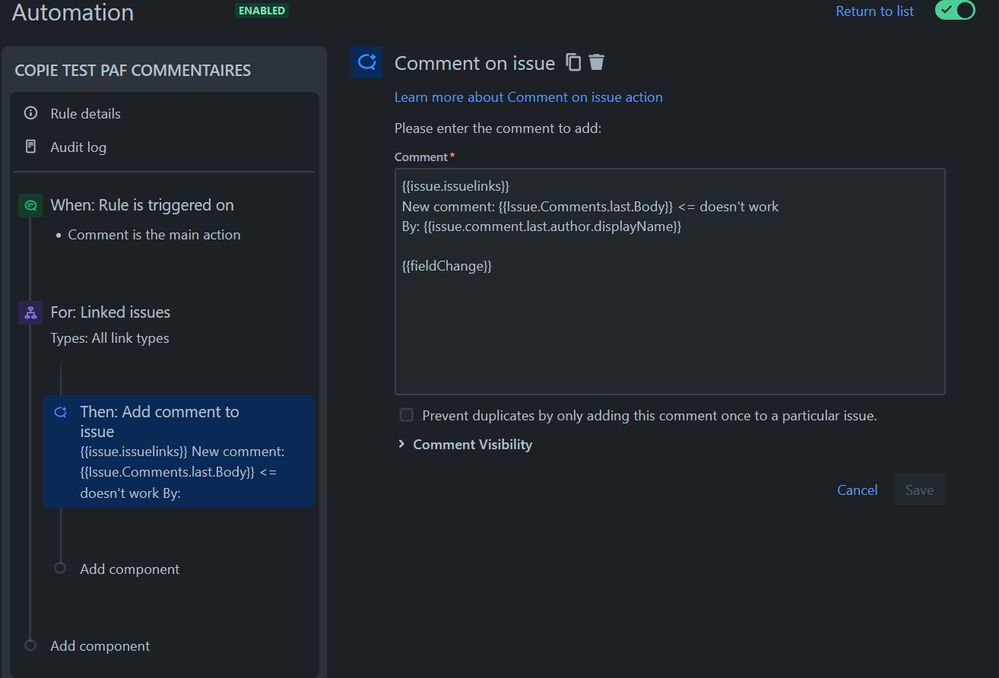The width and height of the screenshot is (999, 678).
Task: Click the duplicate component copy icon
Action: tap(573, 62)
